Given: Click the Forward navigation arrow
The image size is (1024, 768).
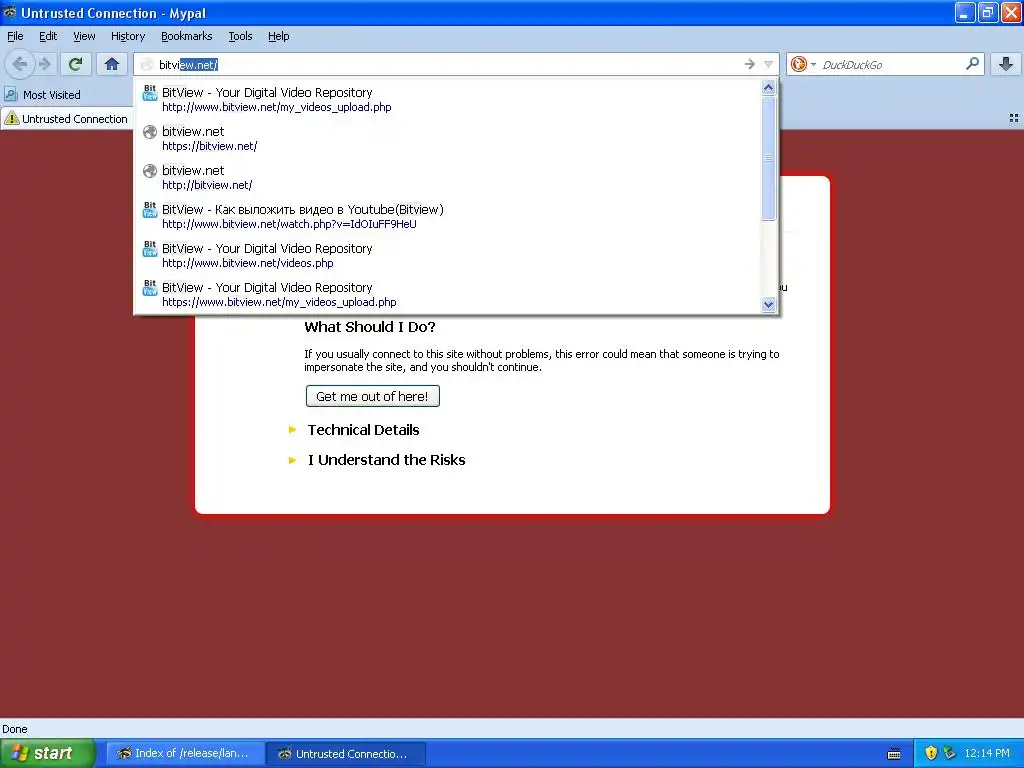Looking at the screenshot, I should (44, 64).
